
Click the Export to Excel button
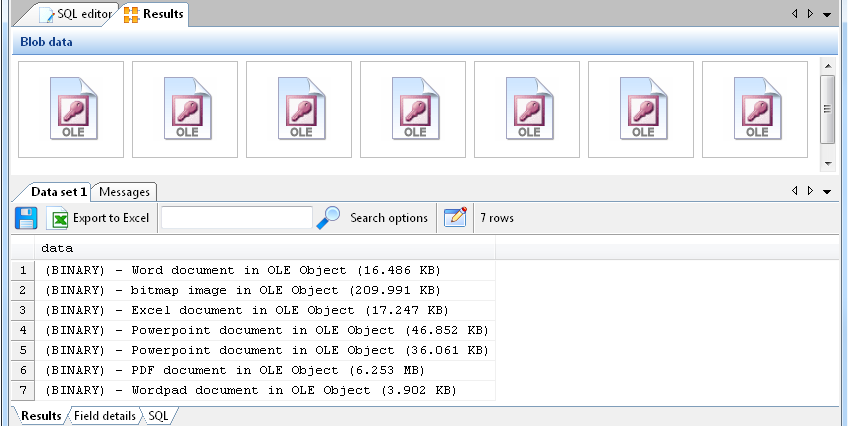(x=110, y=218)
